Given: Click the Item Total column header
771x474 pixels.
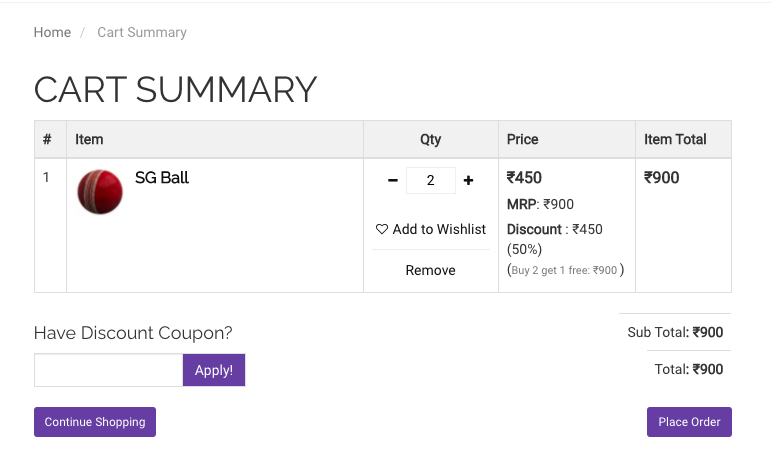Looking at the screenshot, I should (675, 140).
